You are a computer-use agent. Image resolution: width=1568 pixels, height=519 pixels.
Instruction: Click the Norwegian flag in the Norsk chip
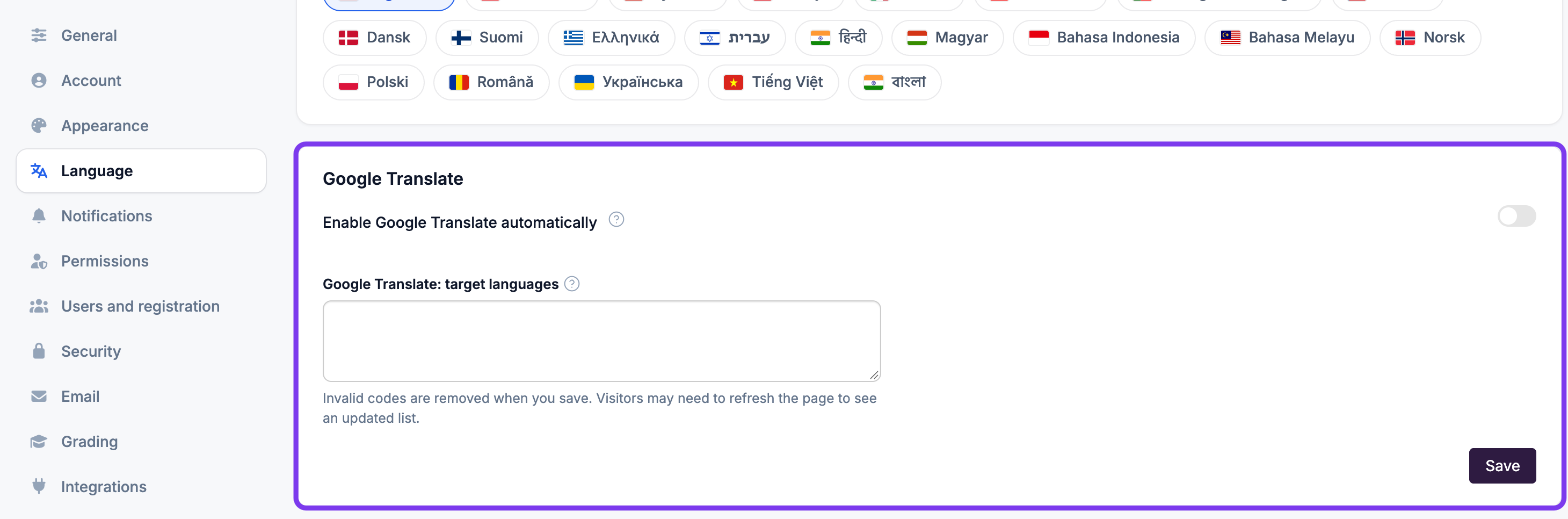click(1405, 38)
